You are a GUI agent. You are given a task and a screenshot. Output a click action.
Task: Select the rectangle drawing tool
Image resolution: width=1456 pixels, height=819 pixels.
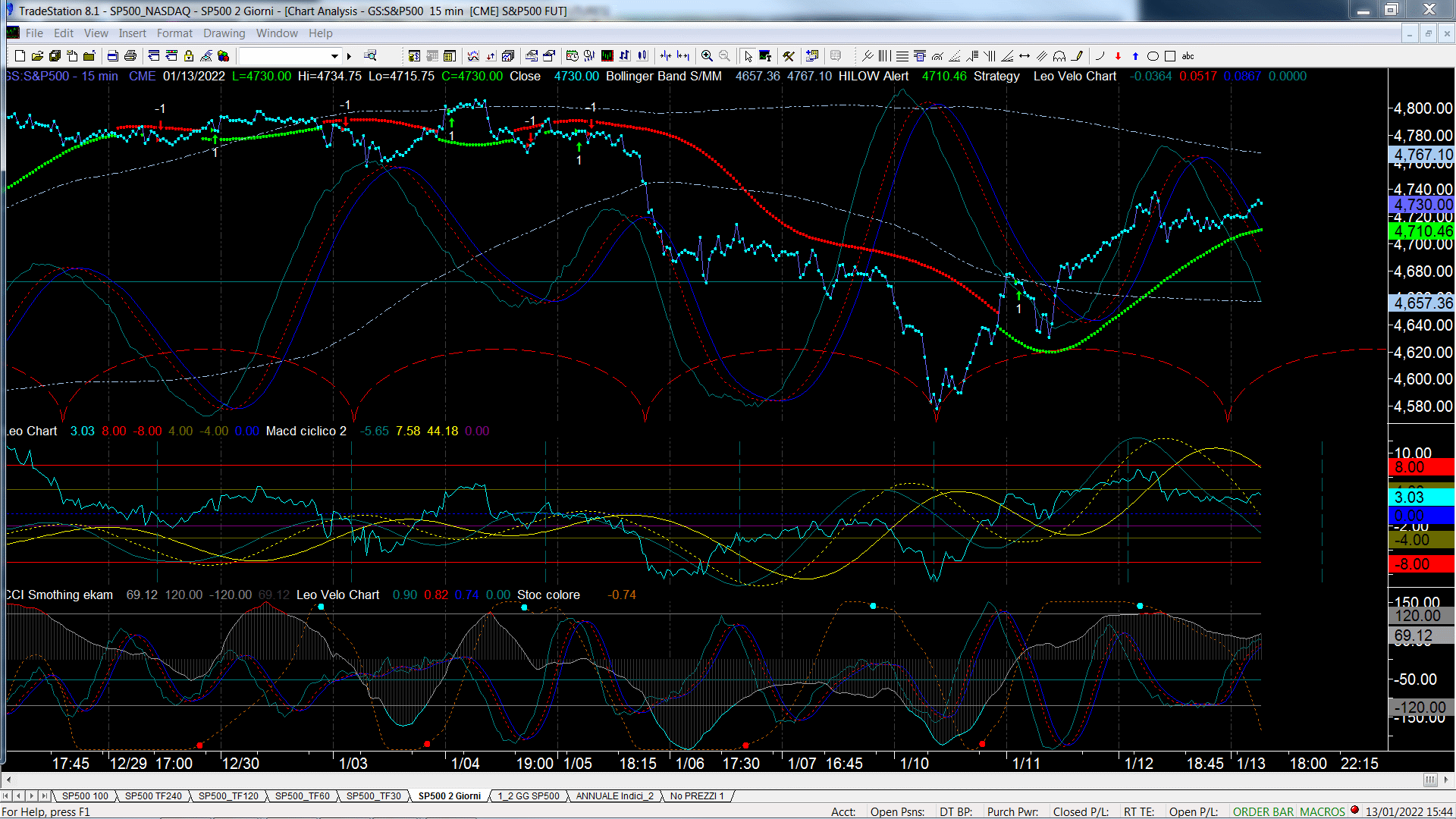coord(1170,56)
